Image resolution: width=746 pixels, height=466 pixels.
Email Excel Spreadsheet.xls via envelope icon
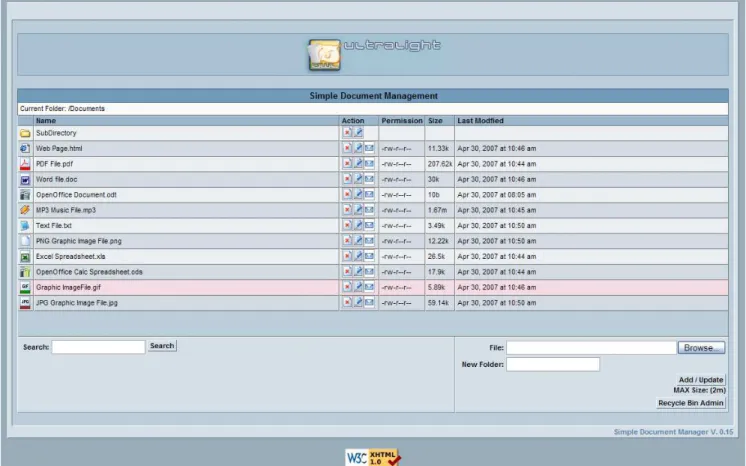click(x=369, y=256)
